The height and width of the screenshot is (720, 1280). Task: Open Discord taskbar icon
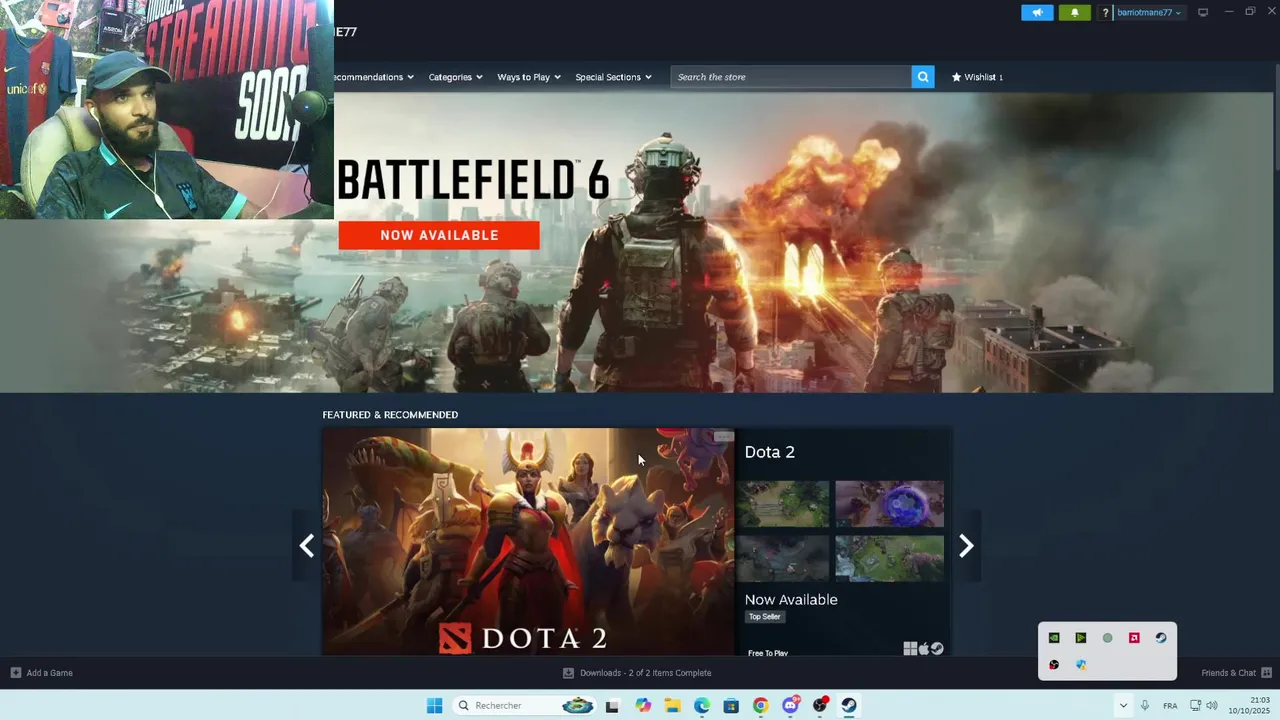790,705
